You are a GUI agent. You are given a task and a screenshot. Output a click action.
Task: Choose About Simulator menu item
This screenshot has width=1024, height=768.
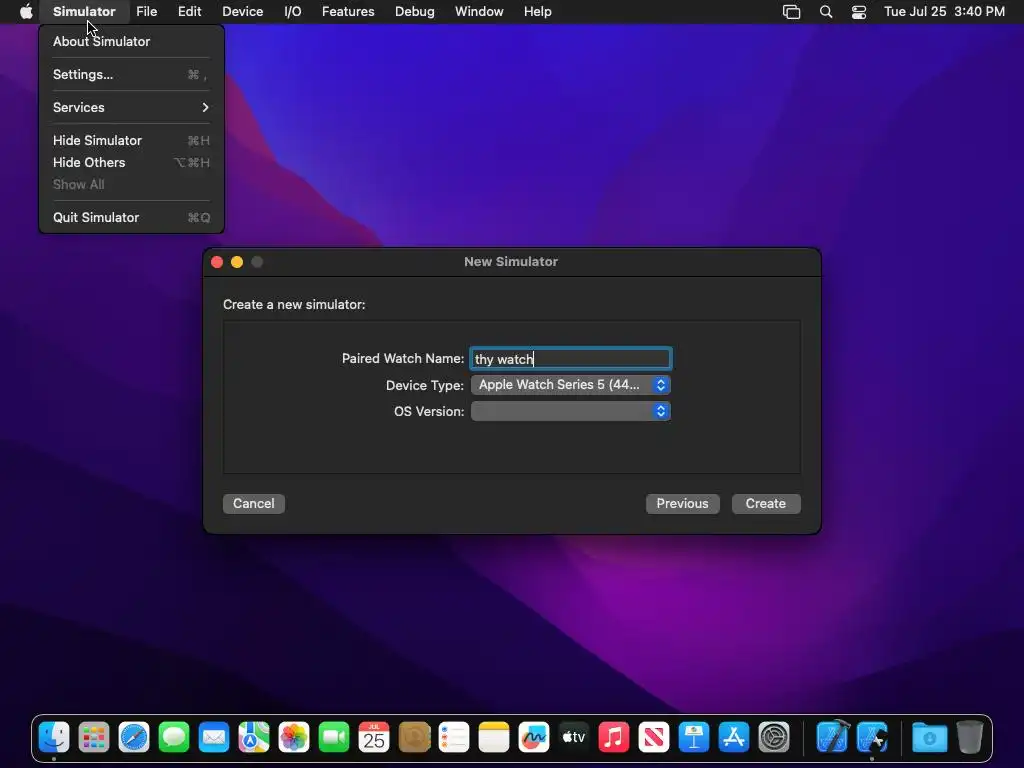tap(131, 41)
